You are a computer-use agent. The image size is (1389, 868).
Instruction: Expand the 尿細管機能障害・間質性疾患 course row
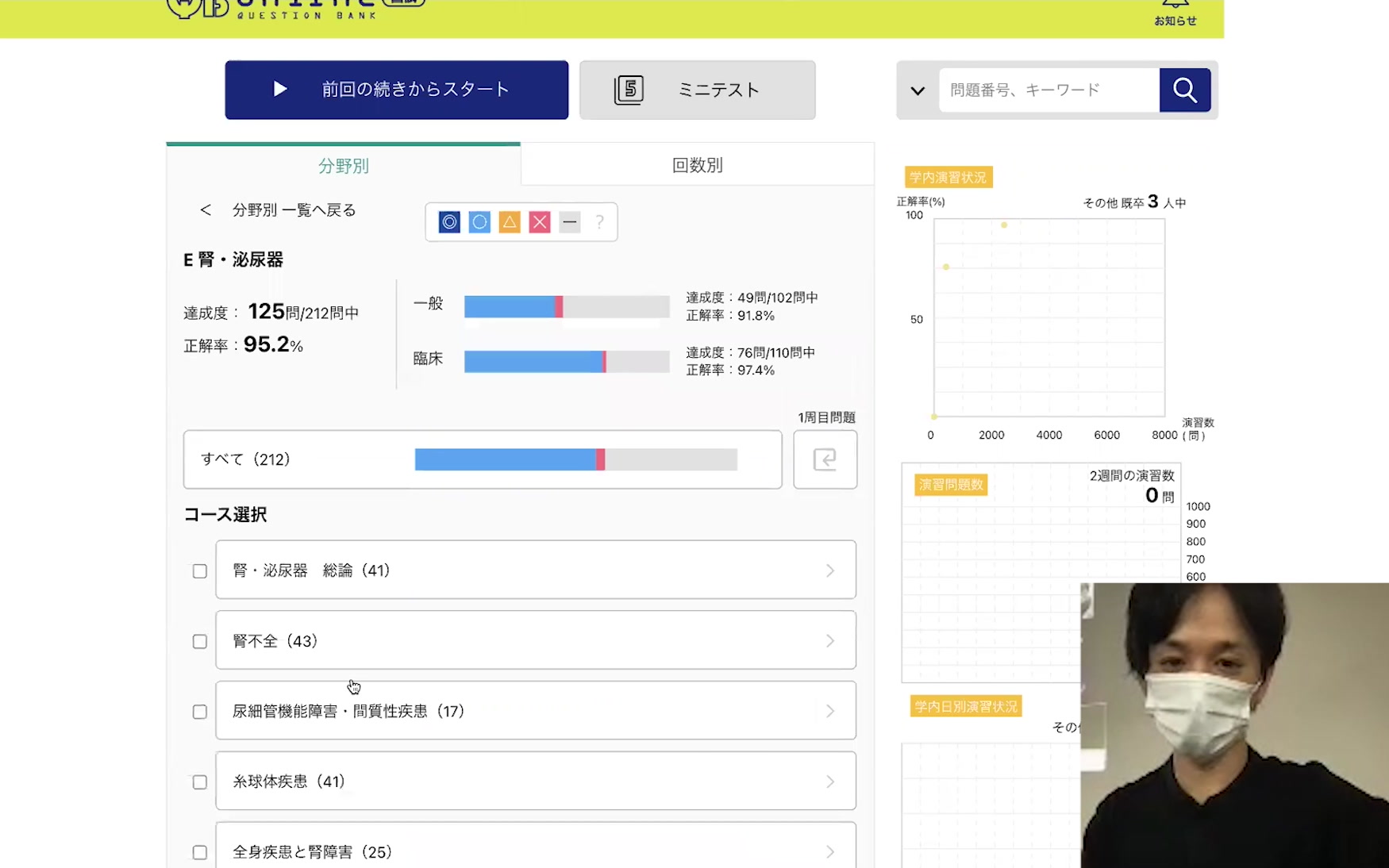click(x=535, y=711)
